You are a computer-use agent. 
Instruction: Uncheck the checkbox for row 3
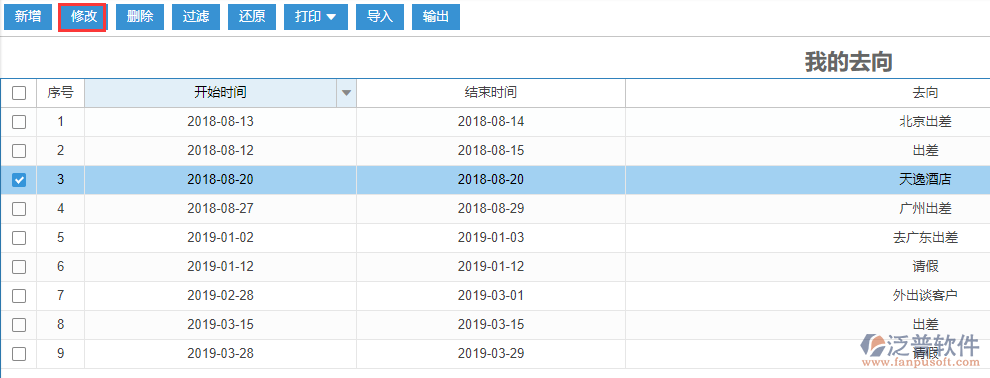click(x=19, y=180)
